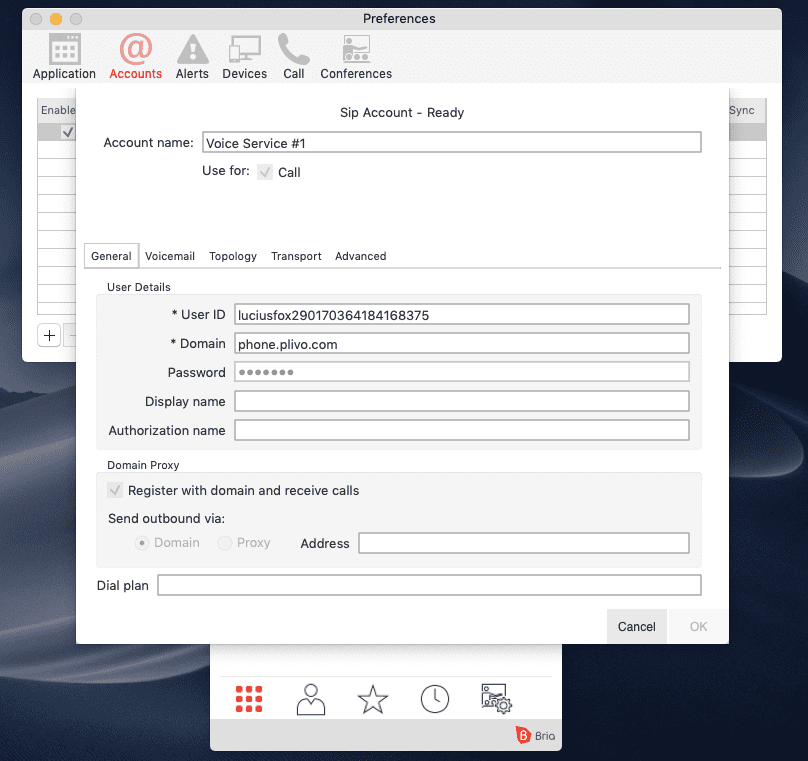Show the contacts list in Bria

[311, 699]
